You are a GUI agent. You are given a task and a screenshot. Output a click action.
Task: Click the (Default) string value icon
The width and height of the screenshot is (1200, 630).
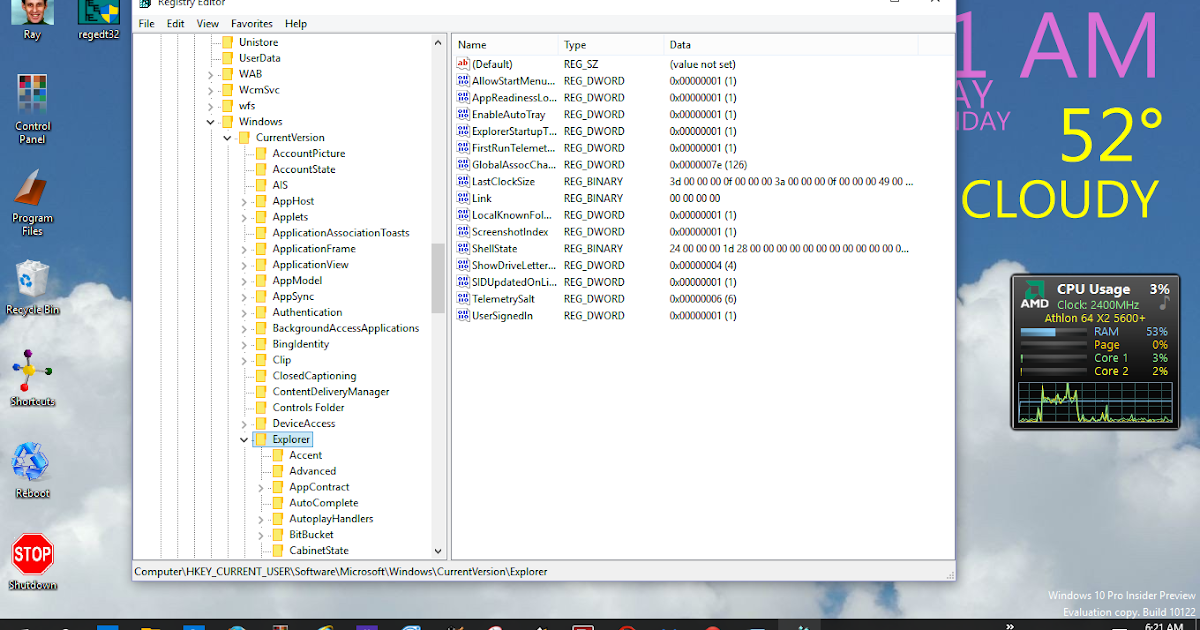(463, 64)
